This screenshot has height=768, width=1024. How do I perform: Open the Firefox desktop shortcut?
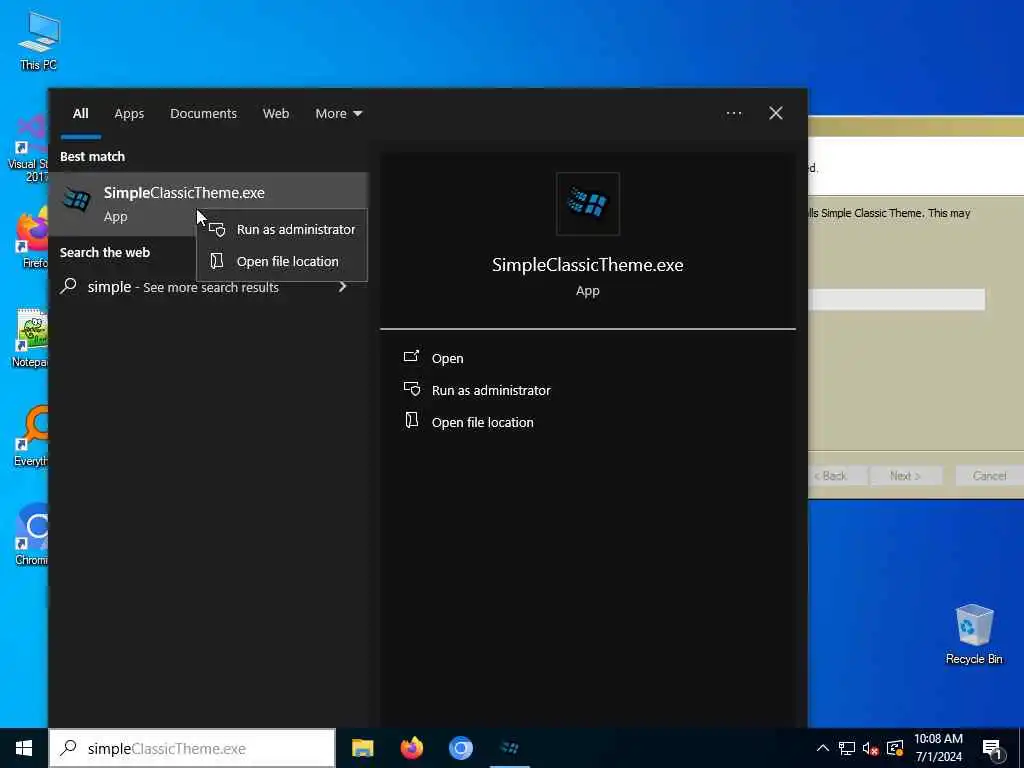33,238
